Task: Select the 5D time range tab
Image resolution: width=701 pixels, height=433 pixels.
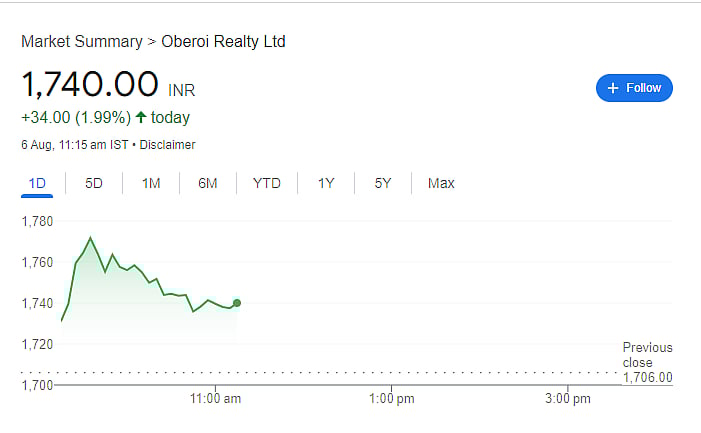Action: pos(94,183)
